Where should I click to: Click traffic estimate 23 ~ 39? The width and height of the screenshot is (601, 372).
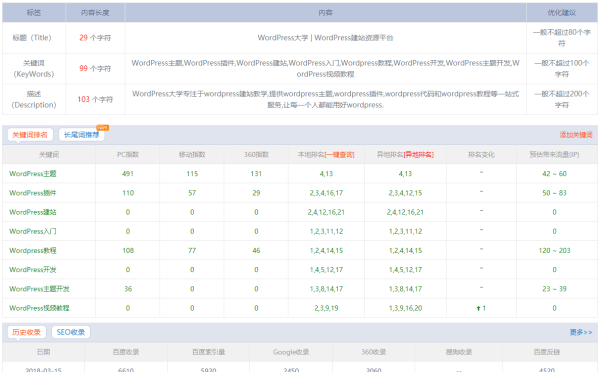point(554,289)
